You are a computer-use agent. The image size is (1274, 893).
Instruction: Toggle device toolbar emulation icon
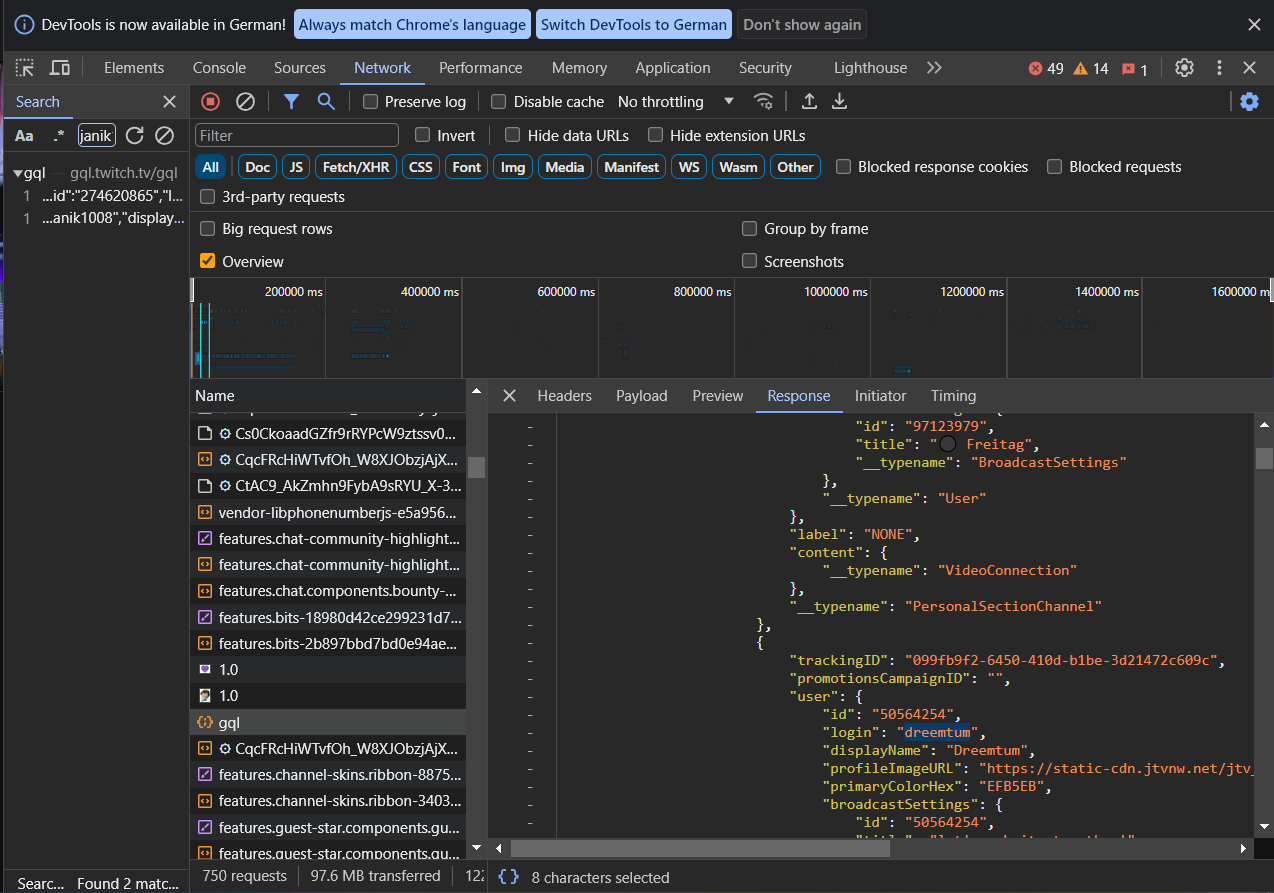[60, 68]
